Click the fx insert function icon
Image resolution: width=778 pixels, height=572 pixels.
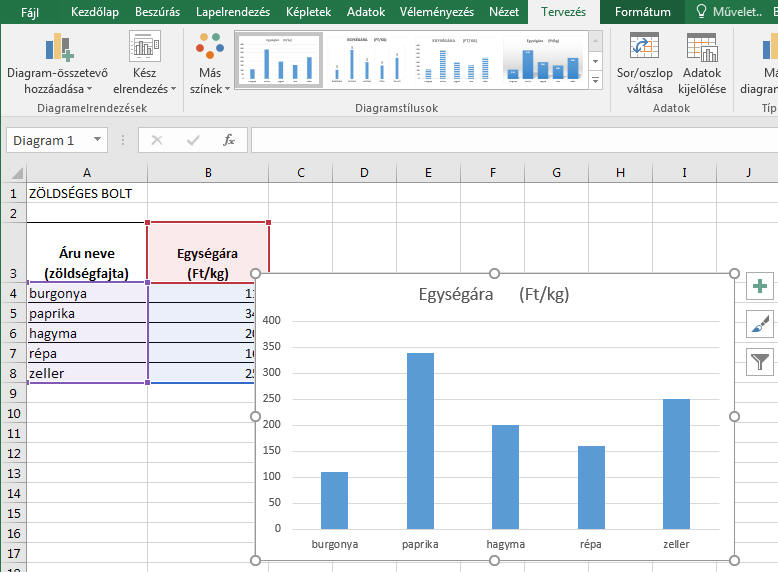[x=229, y=140]
